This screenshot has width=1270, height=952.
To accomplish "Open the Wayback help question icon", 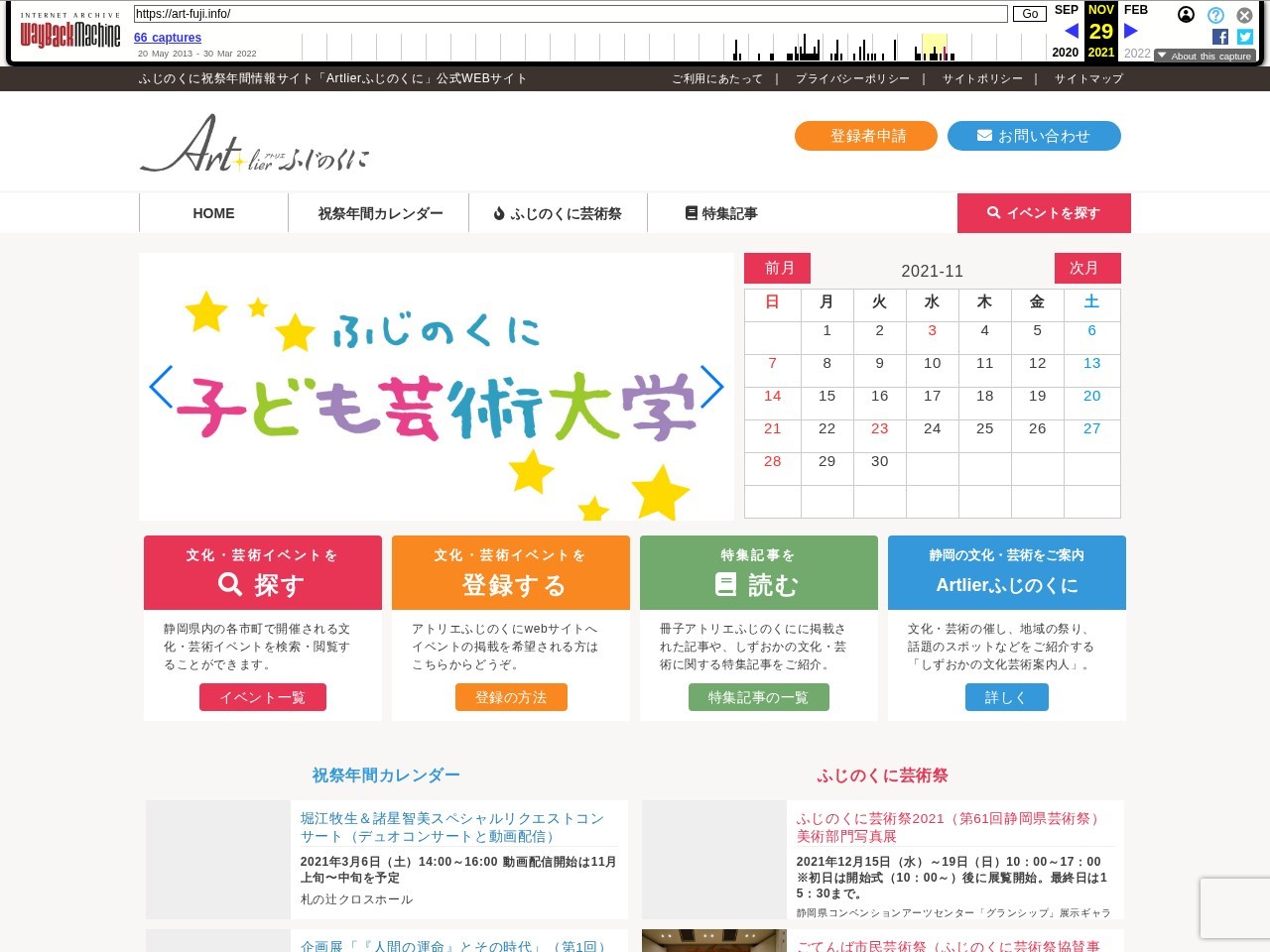I will pyautogui.click(x=1215, y=15).
